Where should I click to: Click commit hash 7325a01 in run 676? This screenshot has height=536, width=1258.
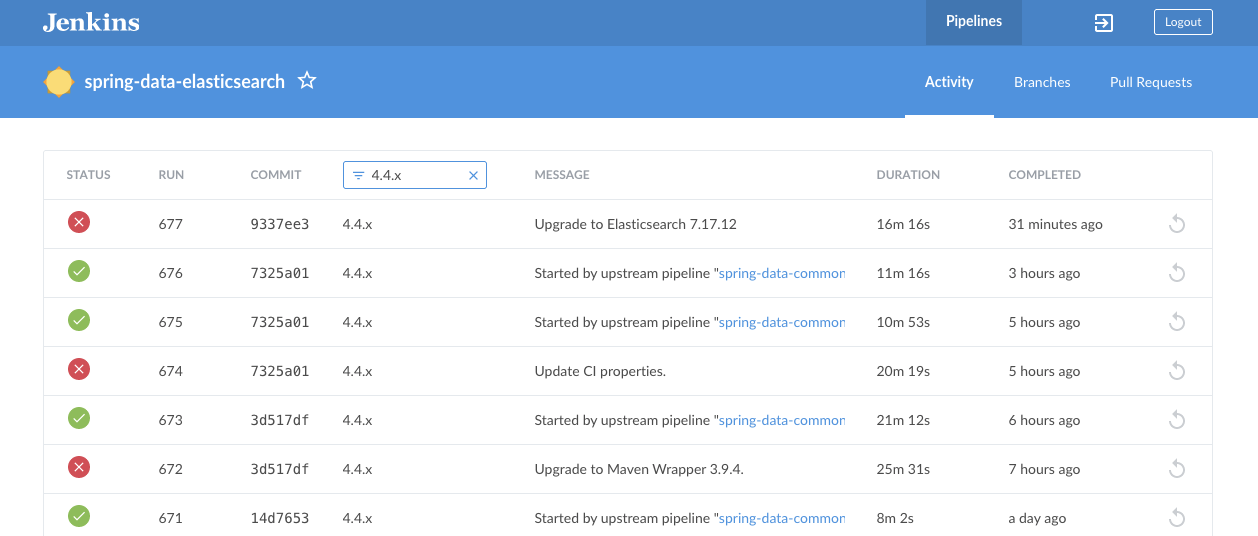(280, 273)
